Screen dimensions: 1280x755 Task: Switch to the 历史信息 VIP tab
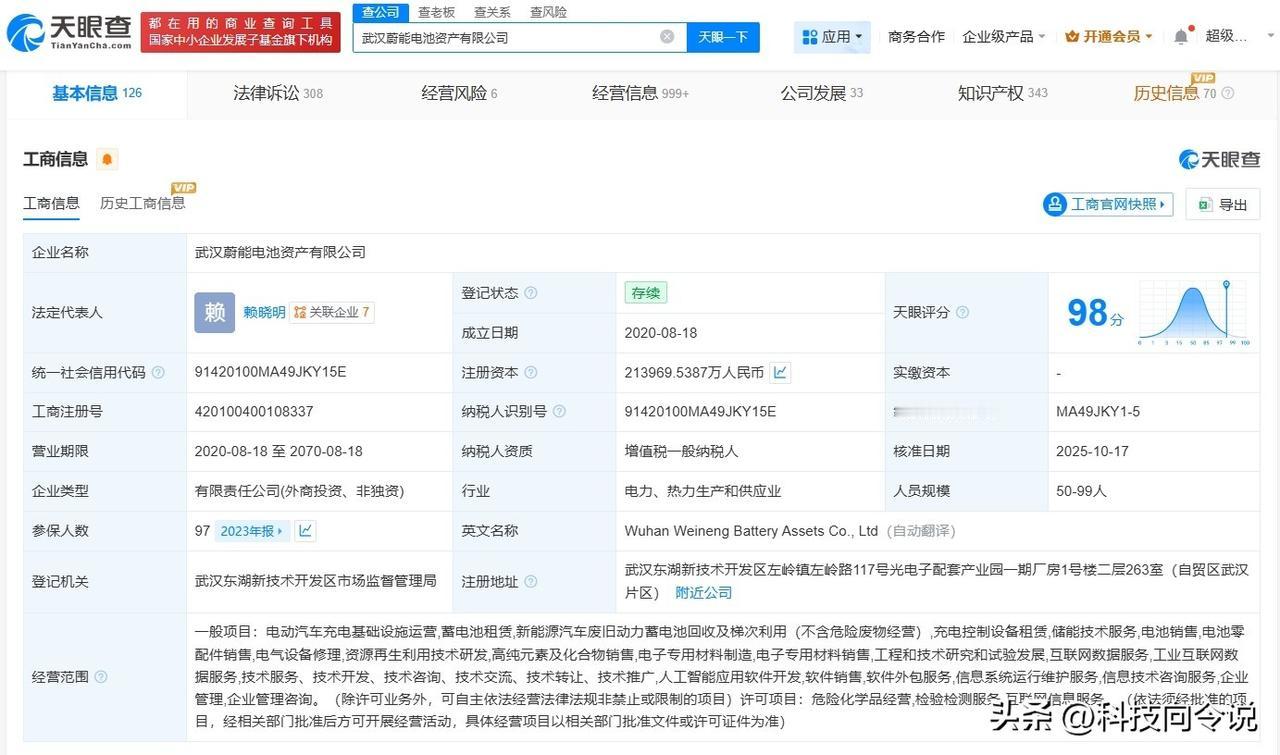pyautogui.click(x=1175, y=93)
